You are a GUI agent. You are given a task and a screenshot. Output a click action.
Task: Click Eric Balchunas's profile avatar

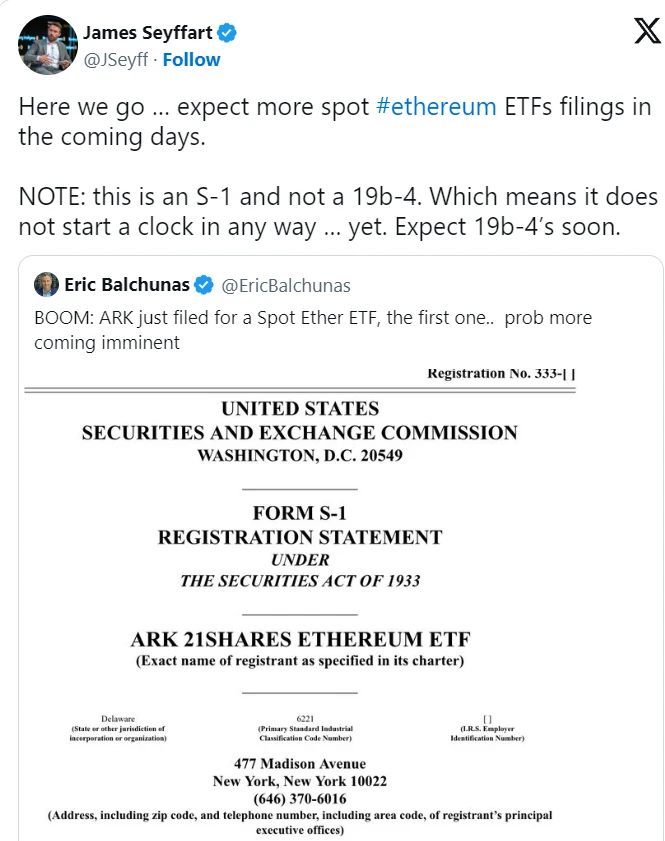46,285
